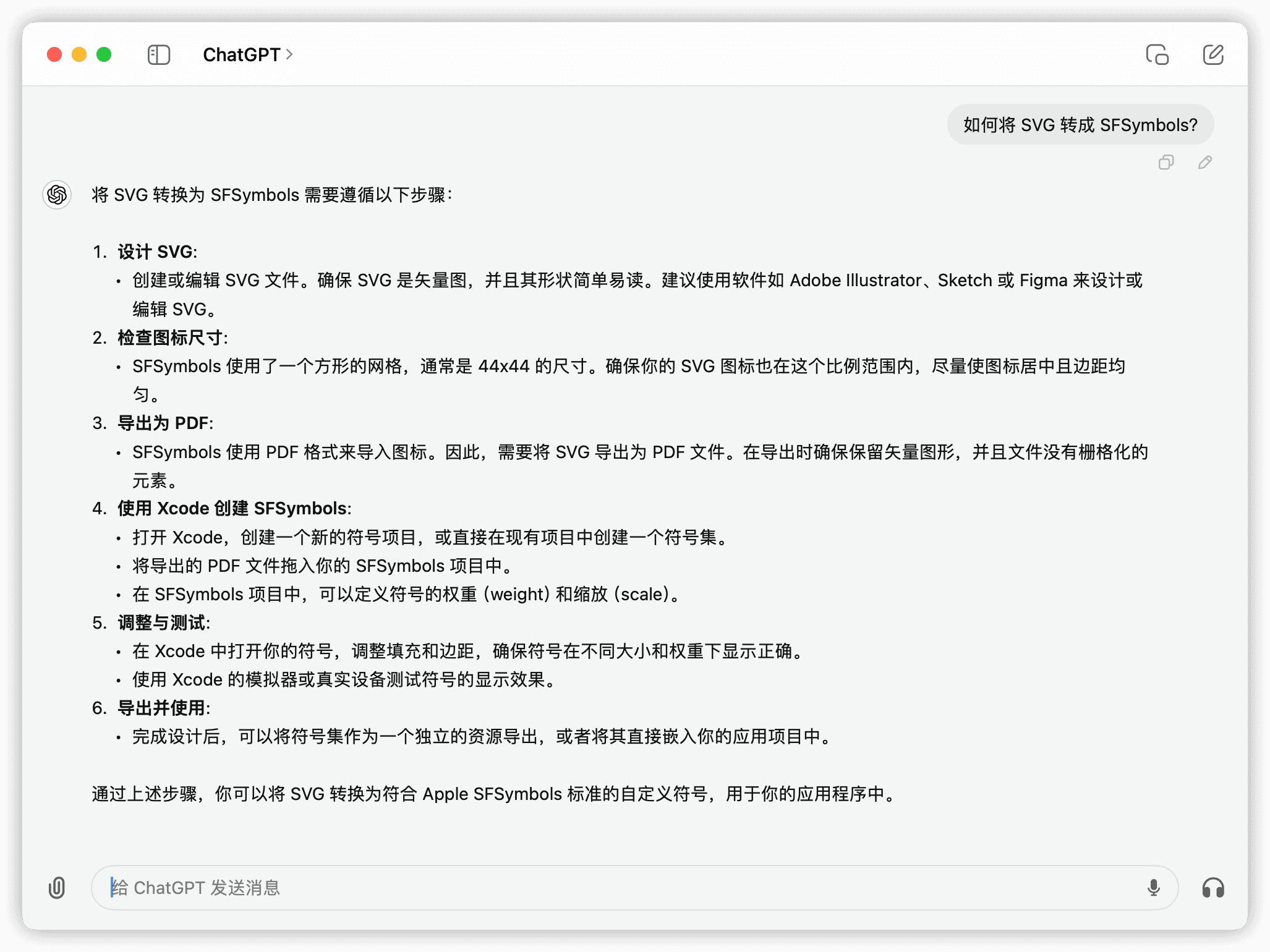Click the paperclip attach file icon

[57, 888]
